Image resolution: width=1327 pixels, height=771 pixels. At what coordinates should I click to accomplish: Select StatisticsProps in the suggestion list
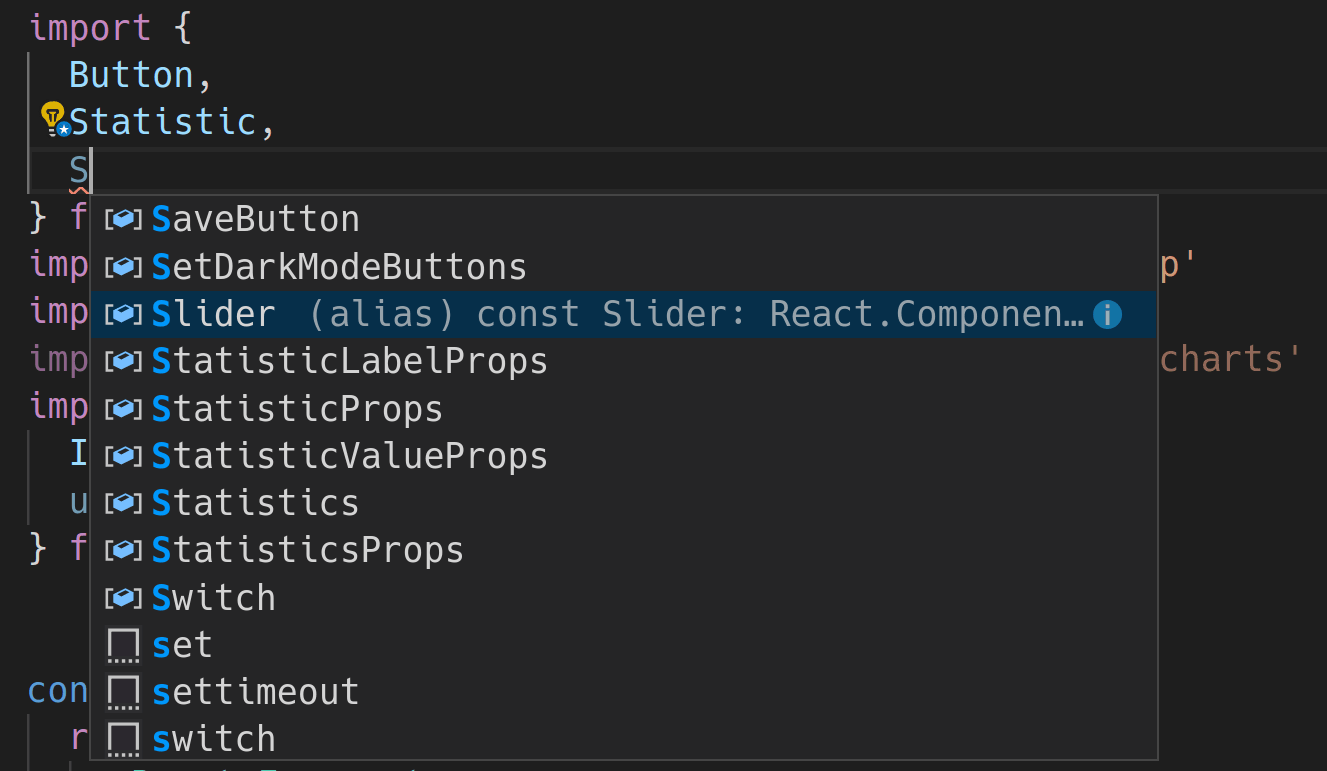307,550
